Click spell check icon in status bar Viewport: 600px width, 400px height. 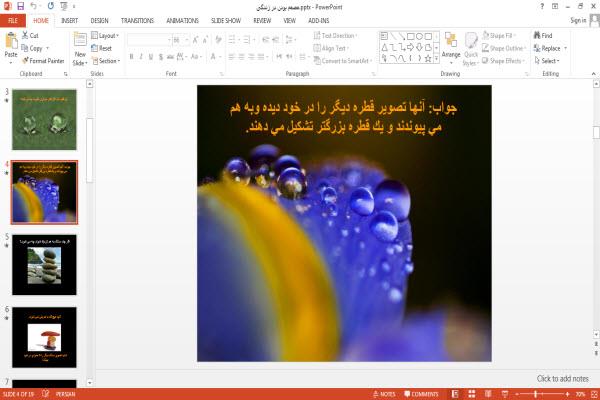tap(46, 393)
